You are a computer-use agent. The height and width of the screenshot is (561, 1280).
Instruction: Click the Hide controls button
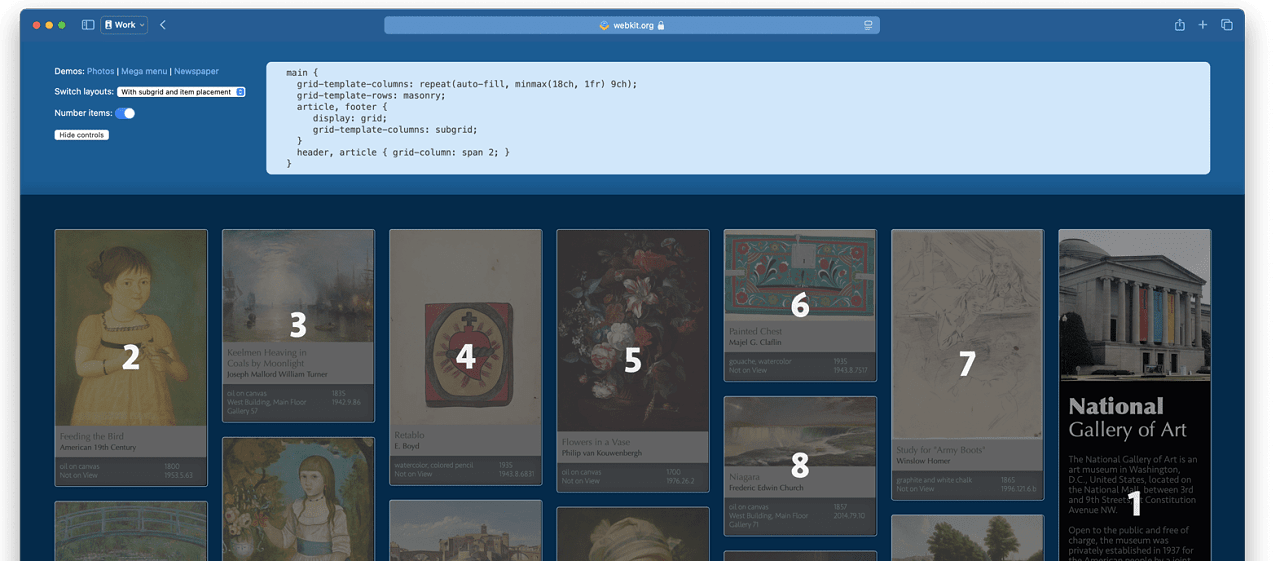[x=81, y=135]
